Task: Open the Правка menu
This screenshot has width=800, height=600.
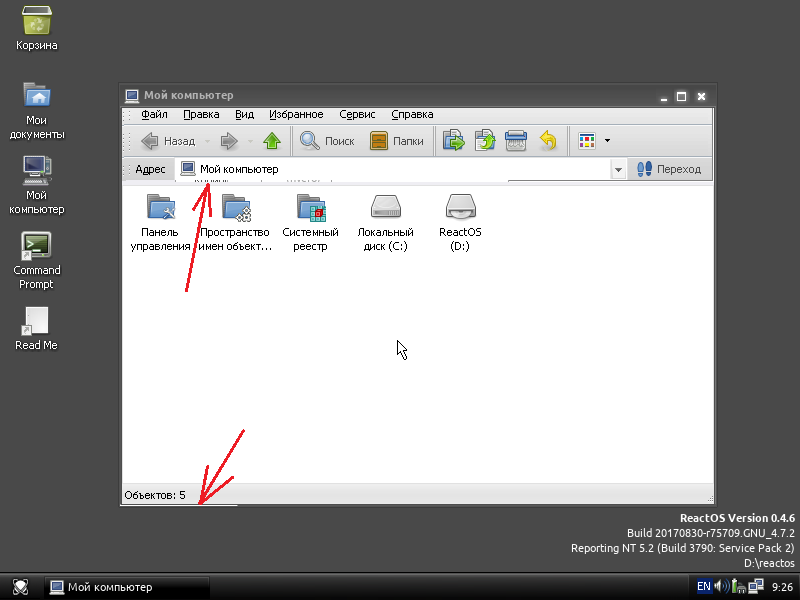Action: pyautogui.click(x=201, y=114)
